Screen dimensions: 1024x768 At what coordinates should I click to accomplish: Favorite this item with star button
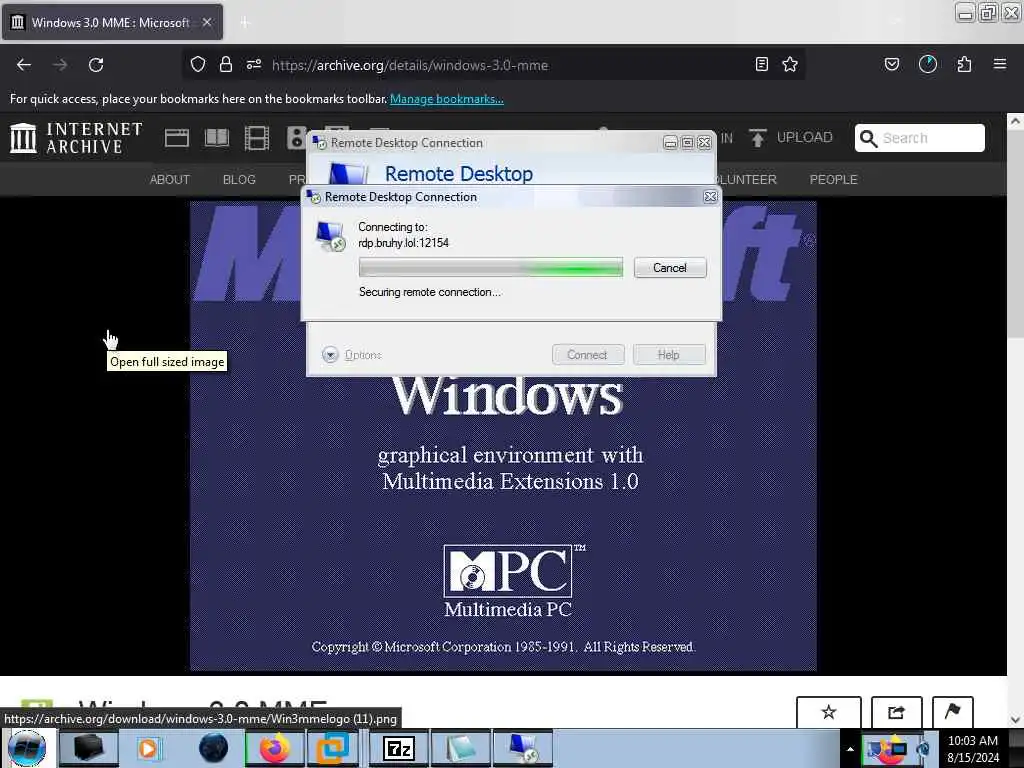pos(829,712)
